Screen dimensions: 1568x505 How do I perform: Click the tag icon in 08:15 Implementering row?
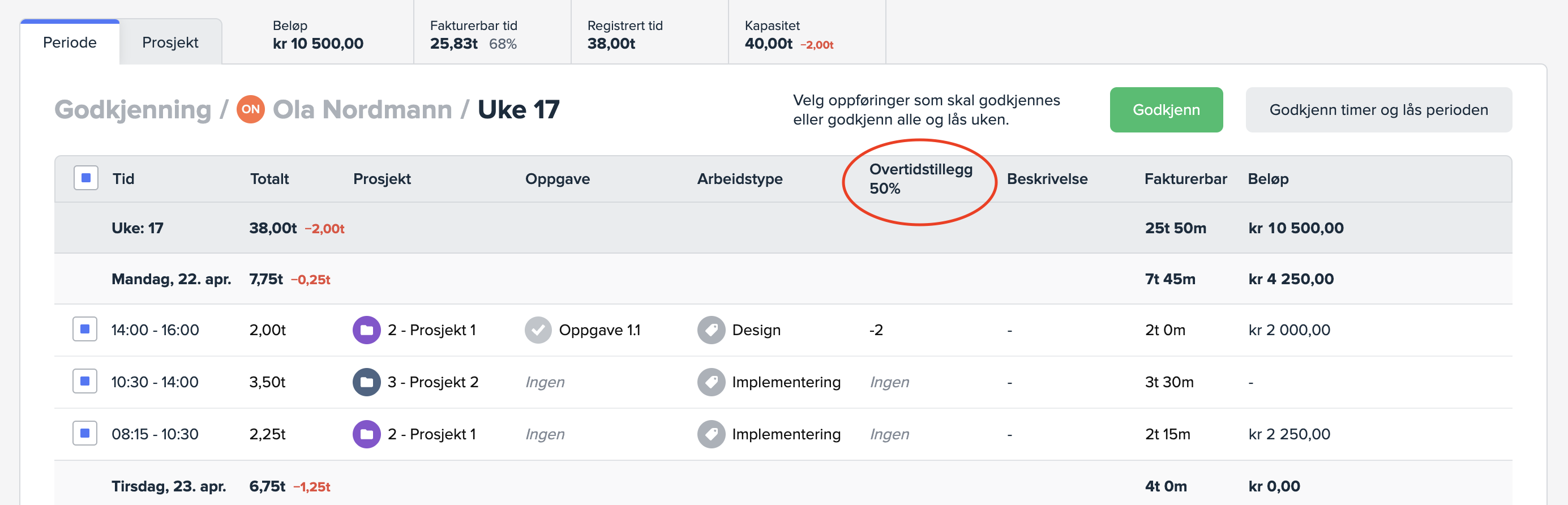pos(711,434)
